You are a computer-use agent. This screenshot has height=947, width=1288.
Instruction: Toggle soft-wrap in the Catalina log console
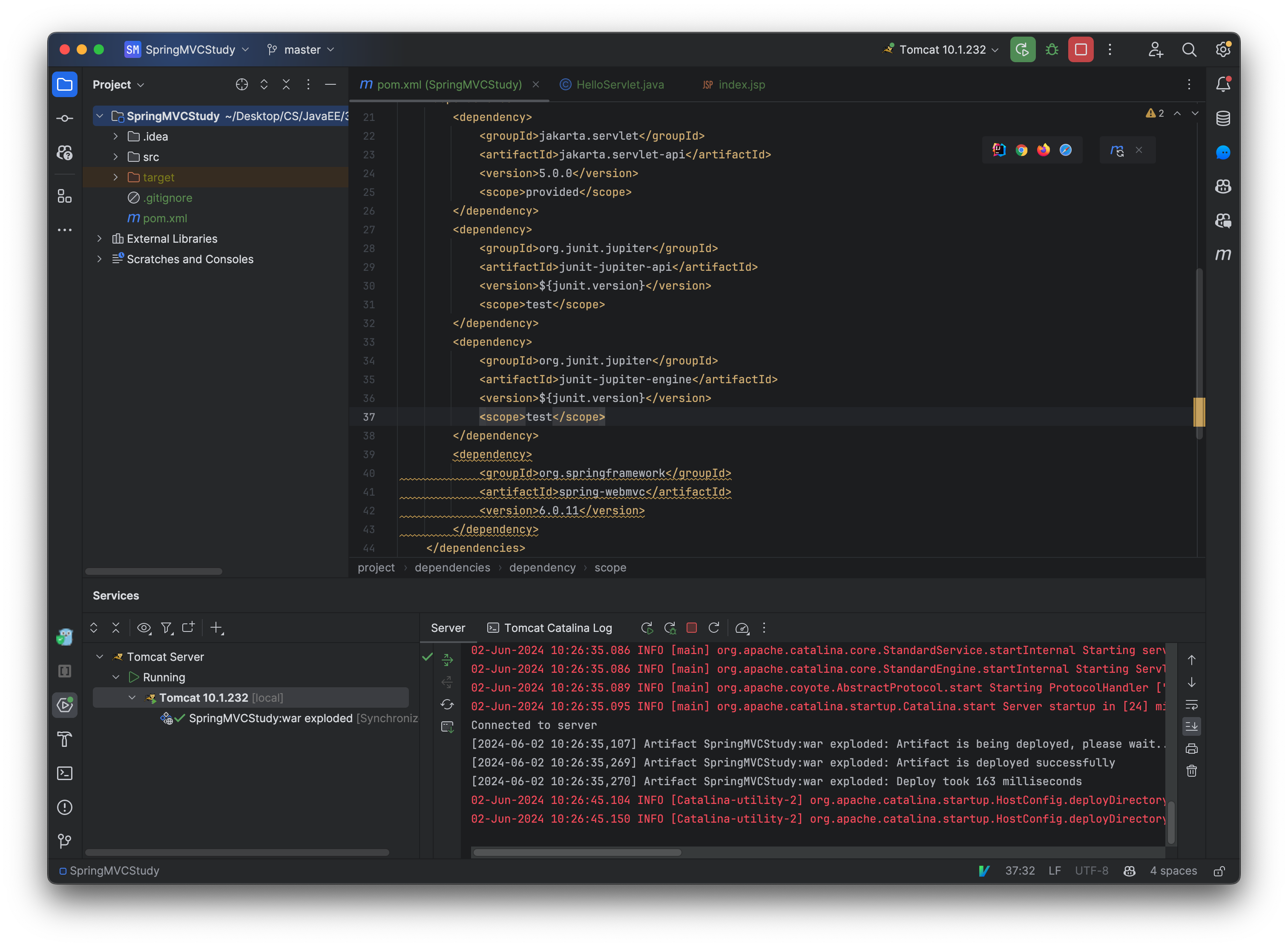tap(1192, 705)
